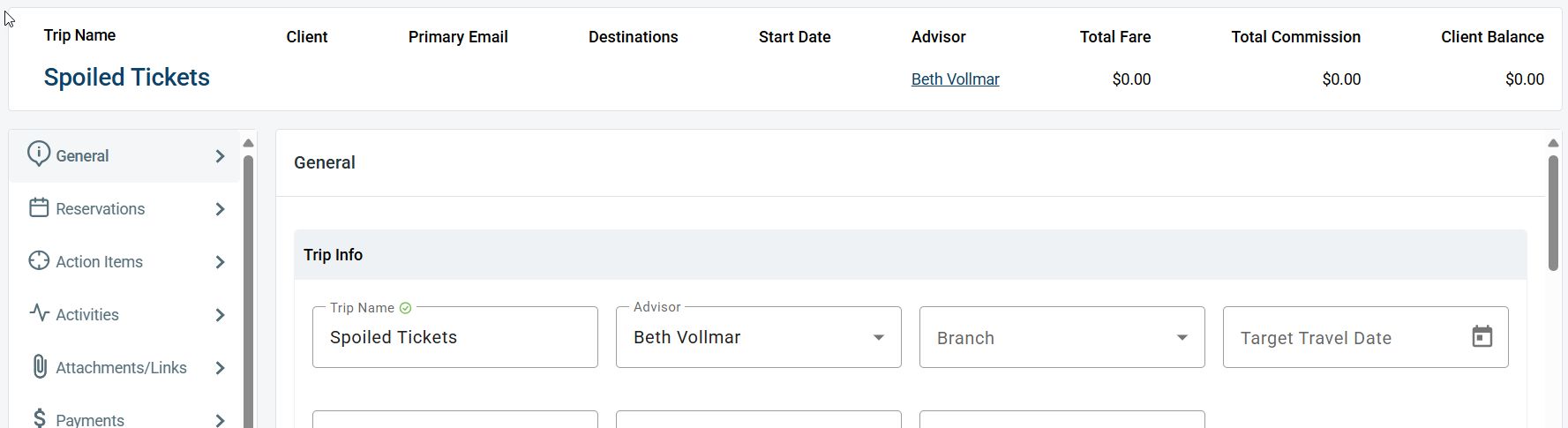Open the Branch dropdown
Screen dimensions: 1568x428
1062,337
